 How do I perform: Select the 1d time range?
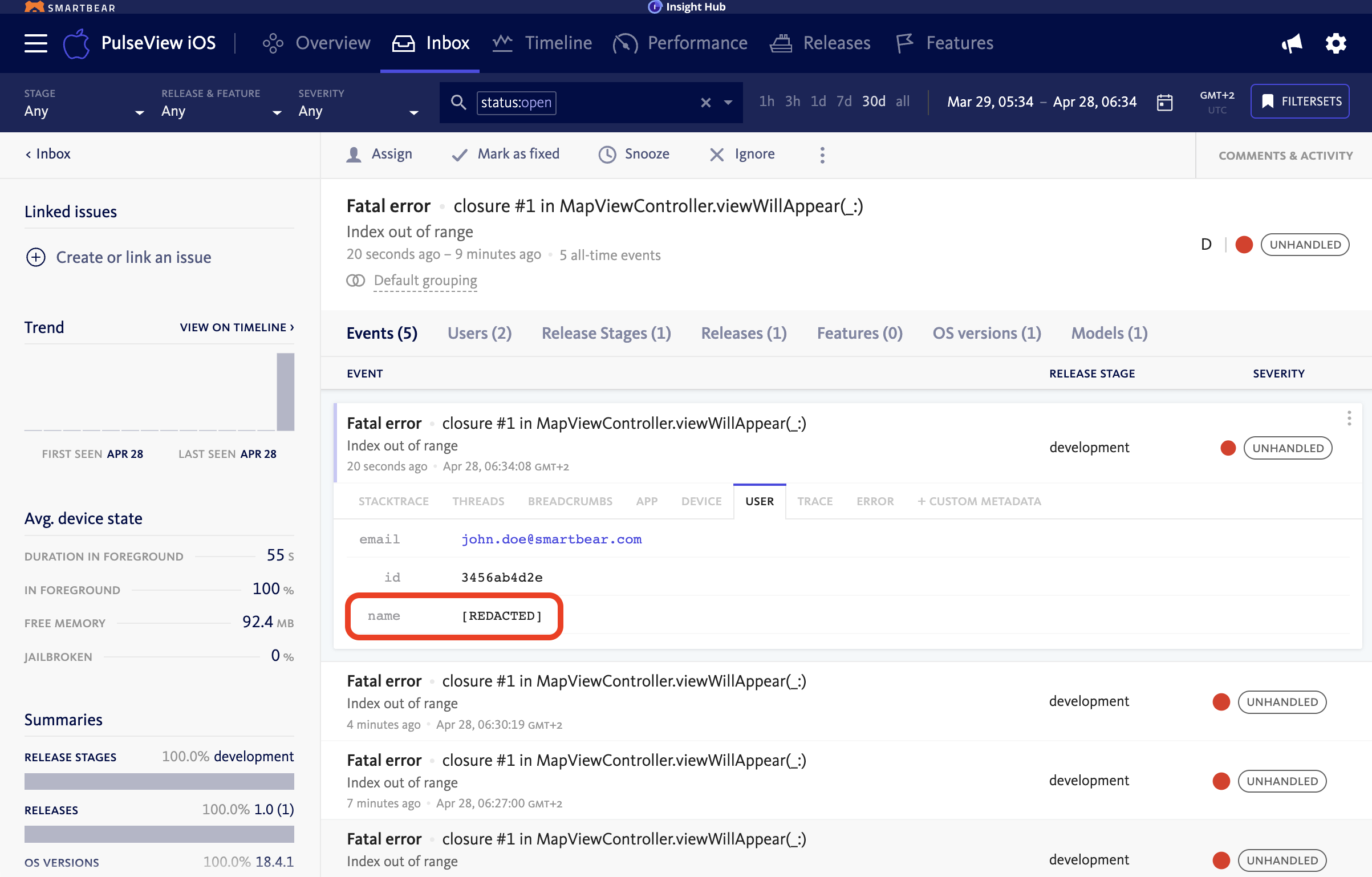point(818,101)
